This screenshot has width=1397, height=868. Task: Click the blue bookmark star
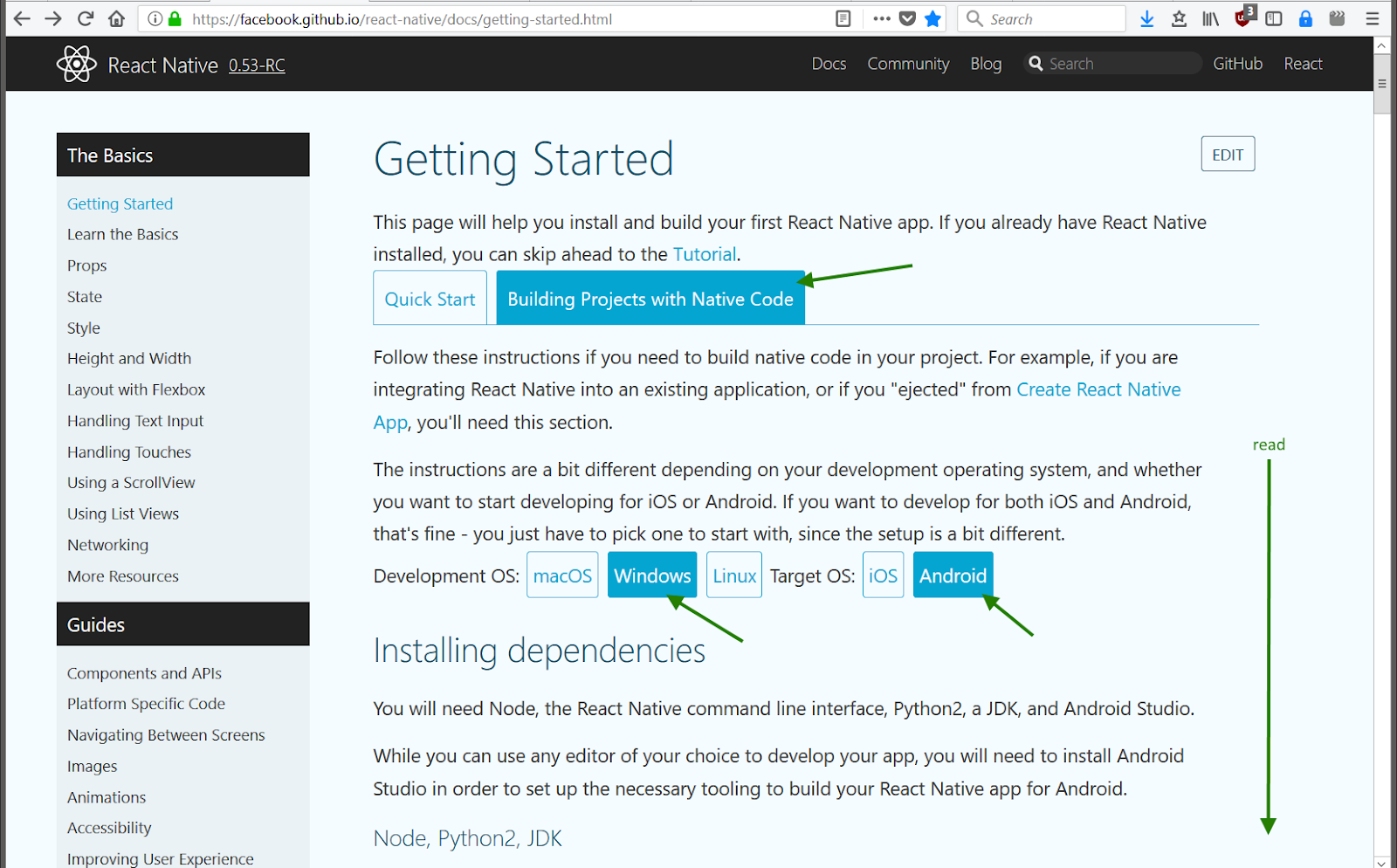pyautogui.click(x=933, y=18)
